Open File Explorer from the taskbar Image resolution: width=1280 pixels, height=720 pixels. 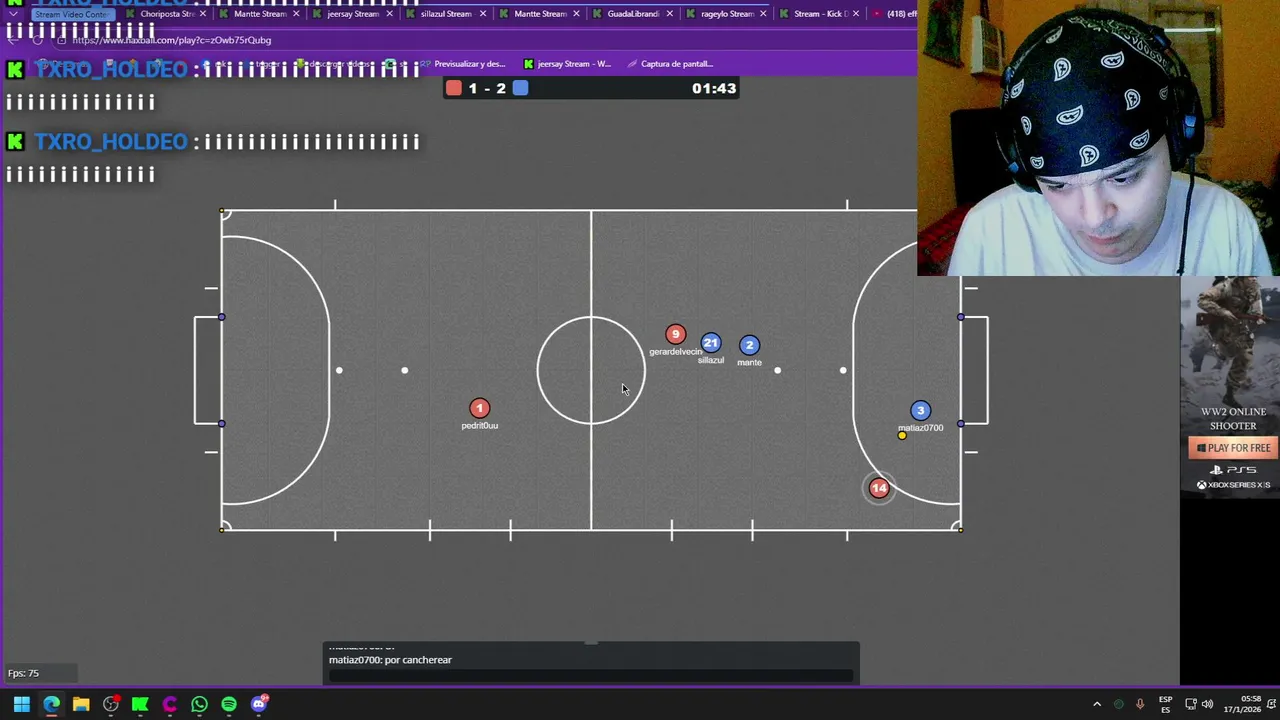point(81,704)
